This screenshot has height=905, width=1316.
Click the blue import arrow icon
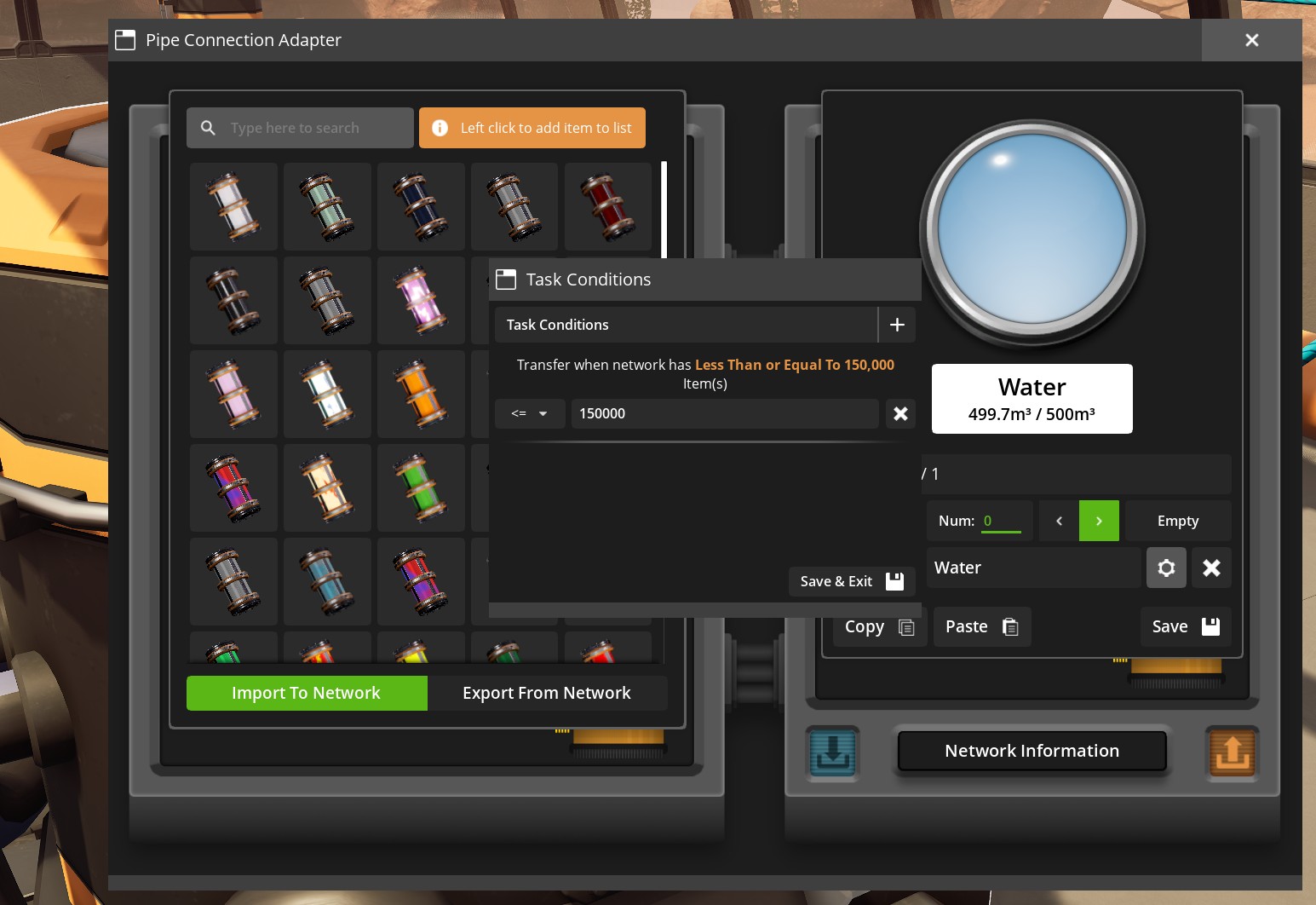tap(833, 752)
